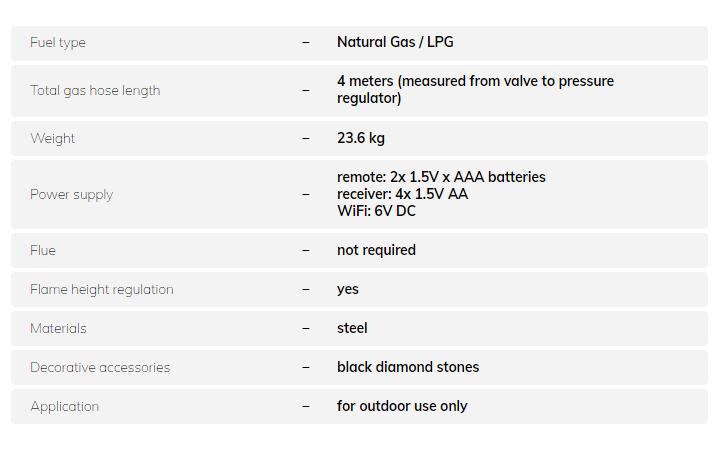
Task: Click the "Total gas hose length" label
Action: tap(95, 90)
